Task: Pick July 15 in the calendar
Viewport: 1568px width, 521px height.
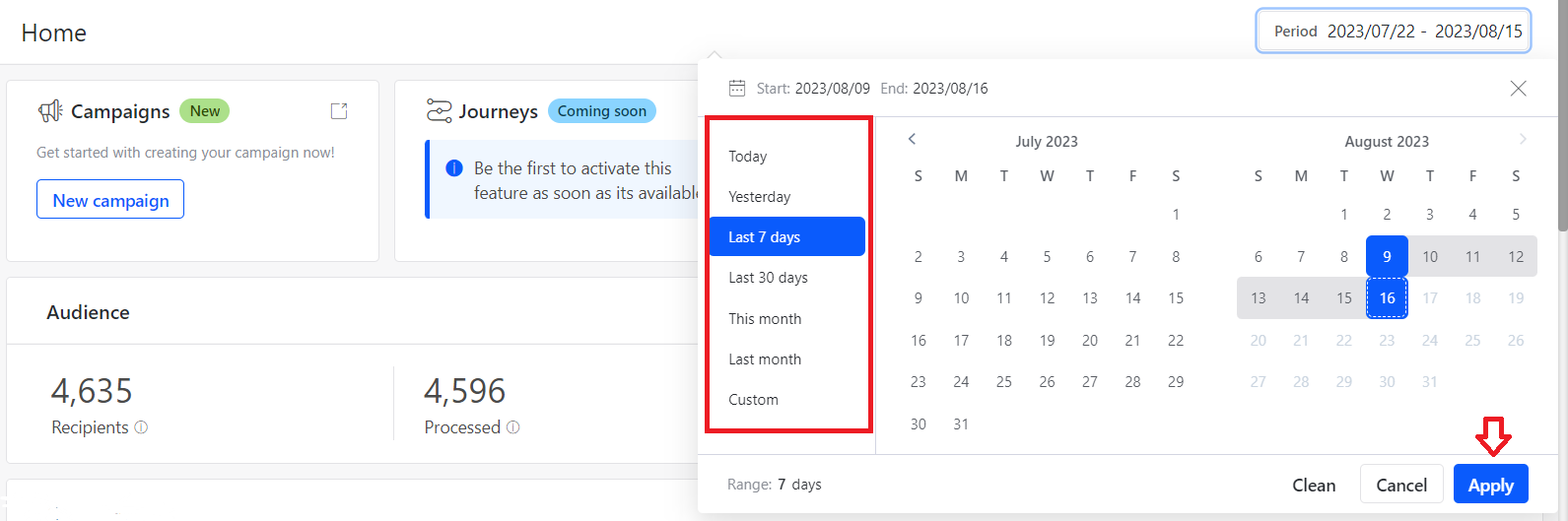Action: (x=1176, y=298)
